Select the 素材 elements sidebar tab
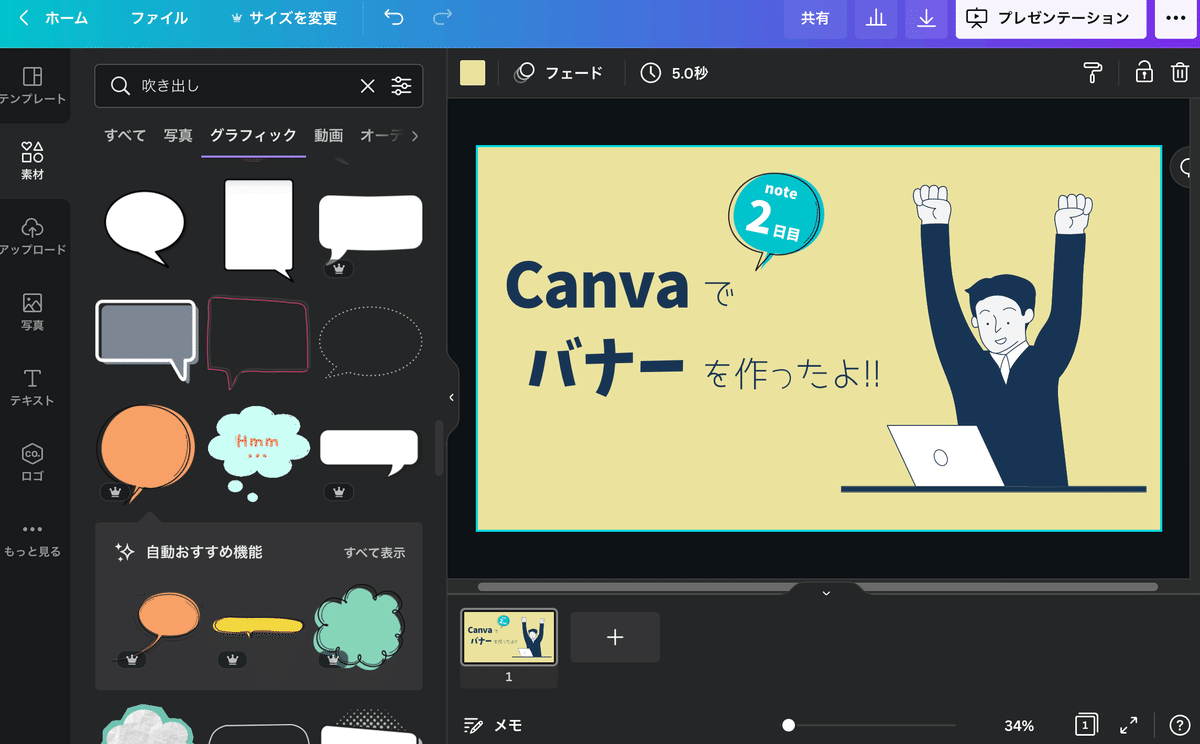Image resolution: width=1200 pixels, height=744 pixels. coord(33,160)
